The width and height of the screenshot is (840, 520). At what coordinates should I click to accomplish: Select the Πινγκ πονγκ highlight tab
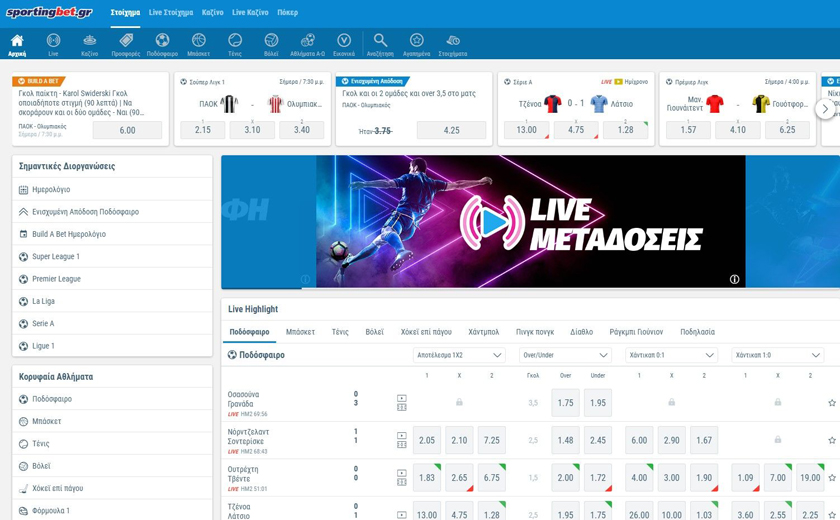point(535,332)
